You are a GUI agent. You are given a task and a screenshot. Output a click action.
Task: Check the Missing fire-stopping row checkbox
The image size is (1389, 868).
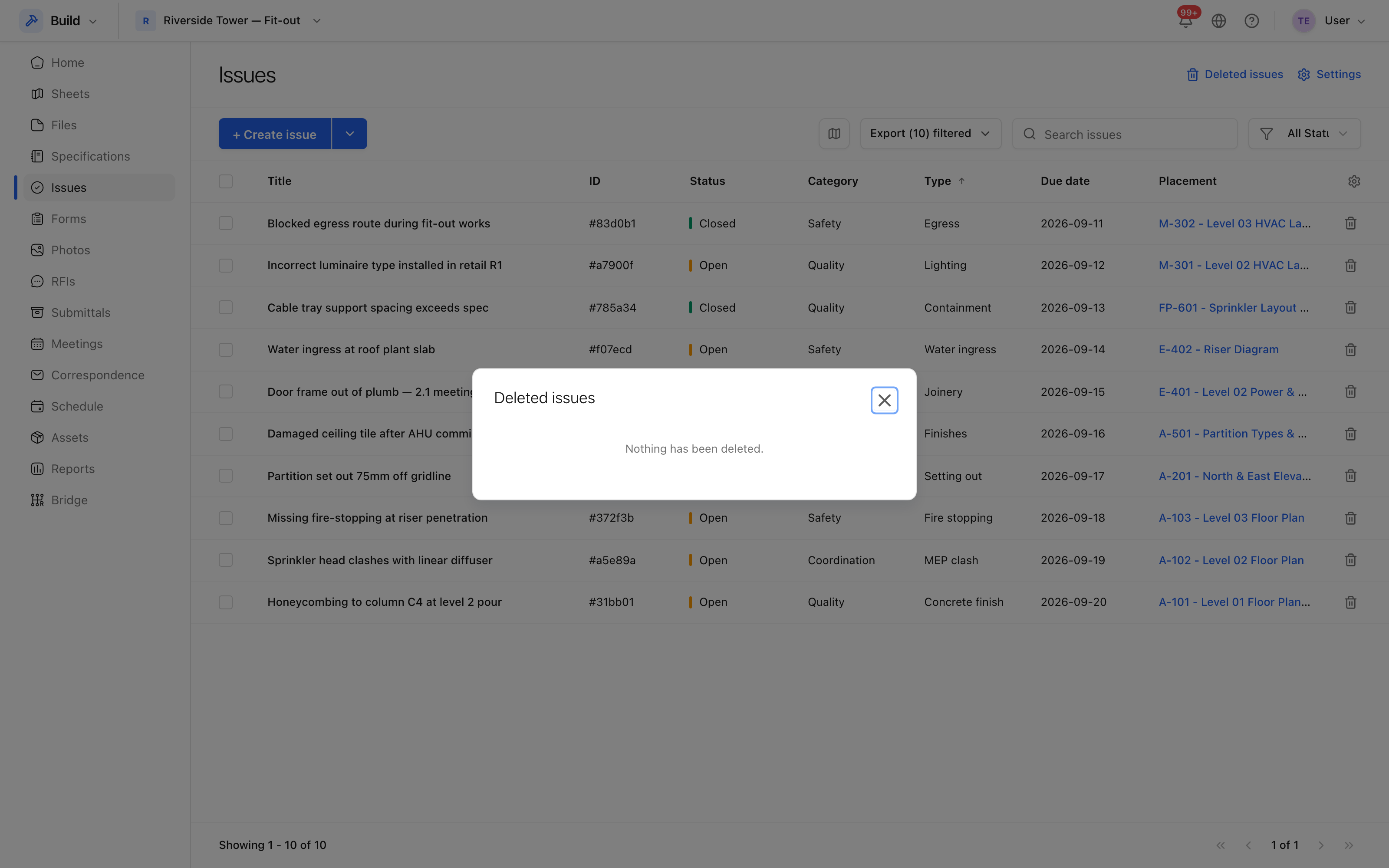click(226, 518)
